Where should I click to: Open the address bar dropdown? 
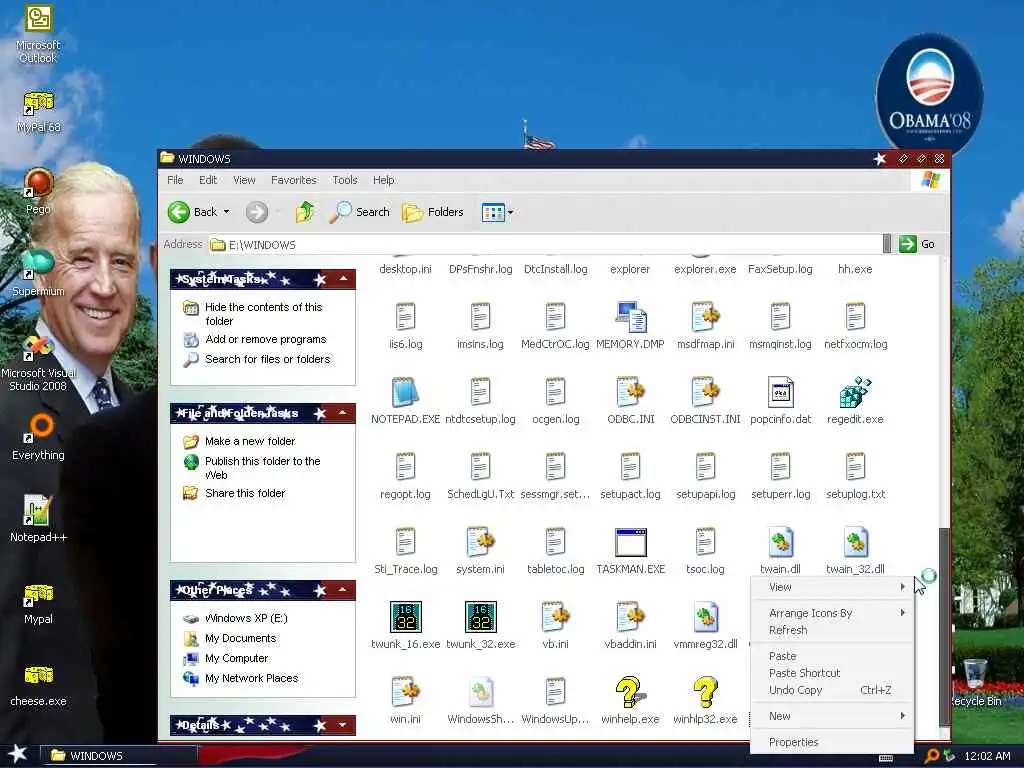886,244
